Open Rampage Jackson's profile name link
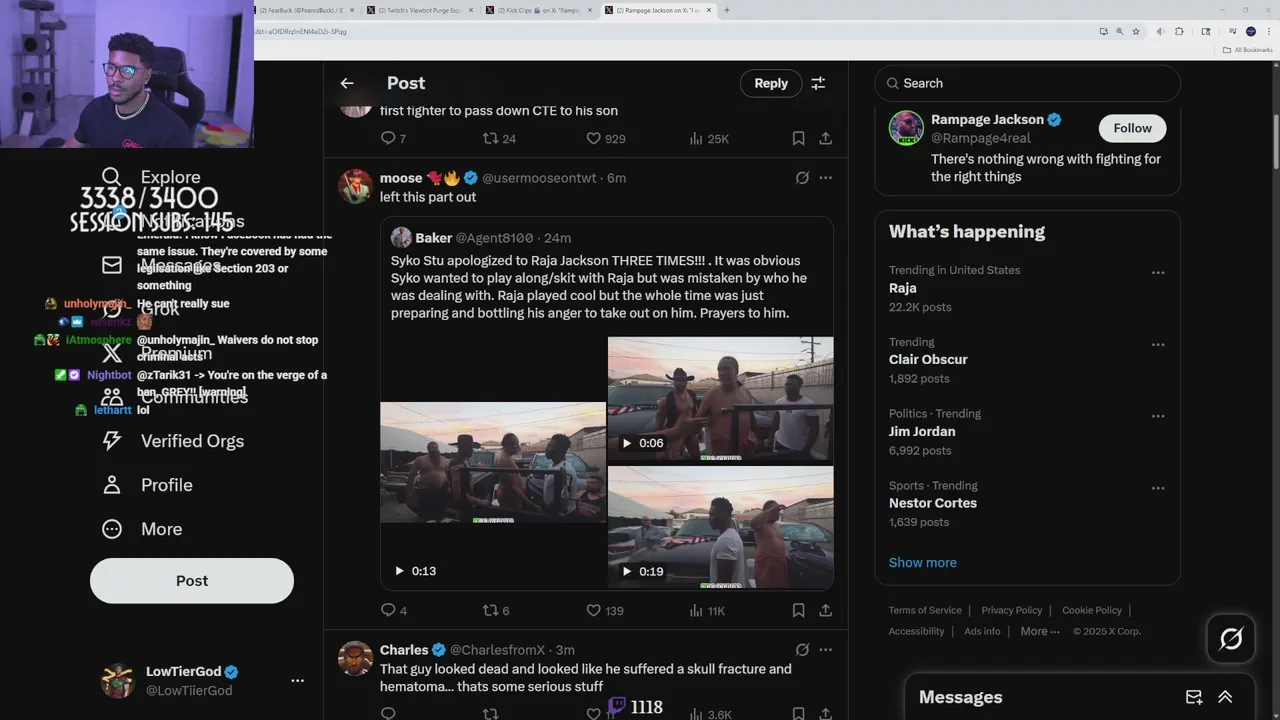 click(987, 119)
